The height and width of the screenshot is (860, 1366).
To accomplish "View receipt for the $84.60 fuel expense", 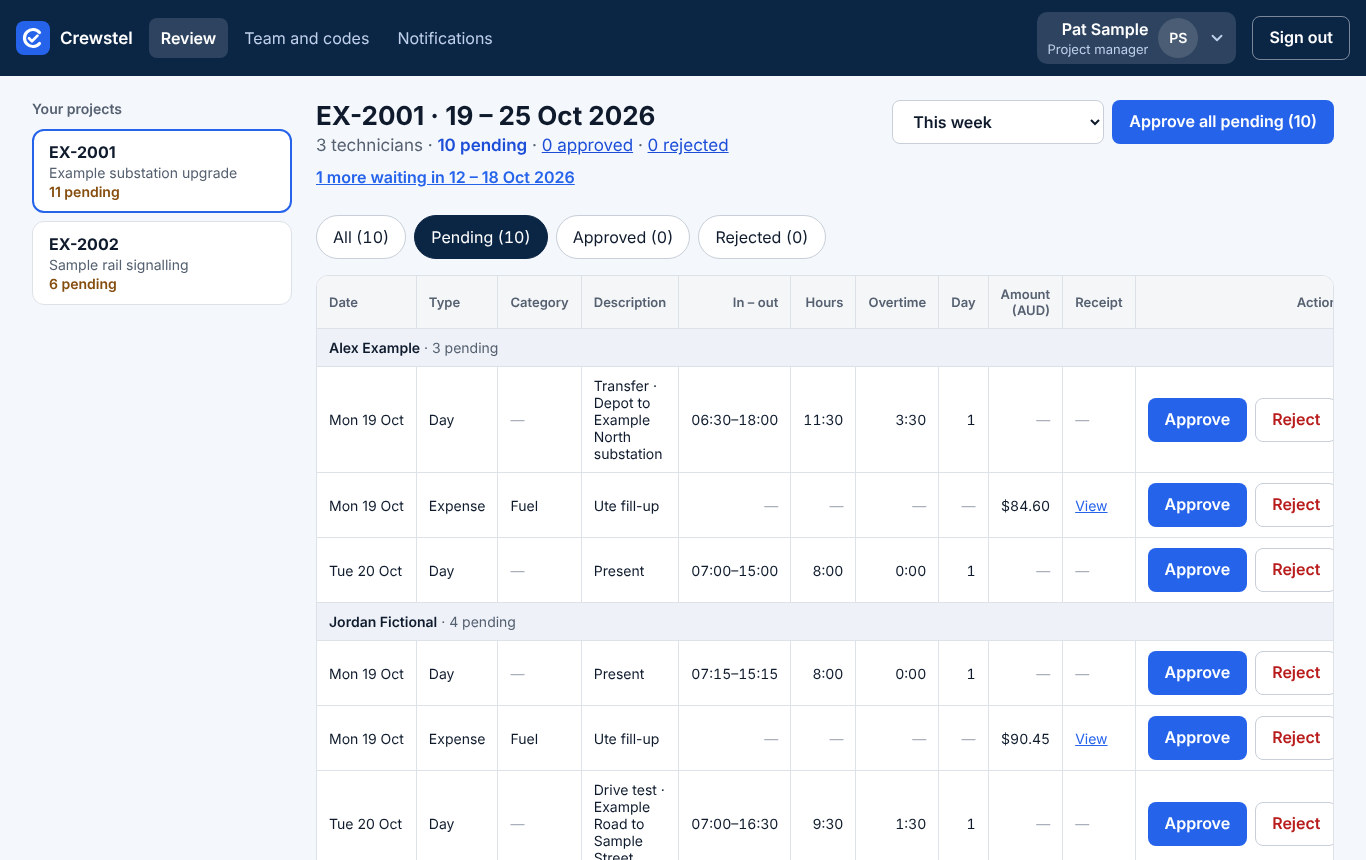I will point(1091,506).
